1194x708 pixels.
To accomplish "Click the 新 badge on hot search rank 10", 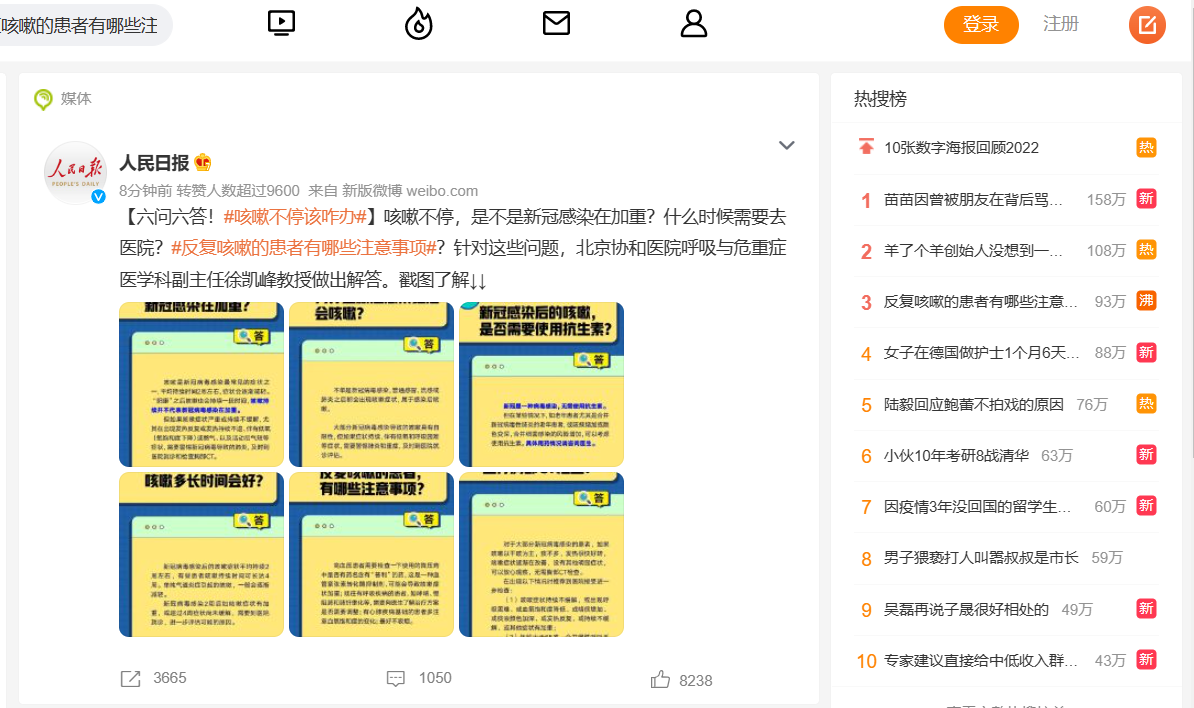I will point(1146,659).
